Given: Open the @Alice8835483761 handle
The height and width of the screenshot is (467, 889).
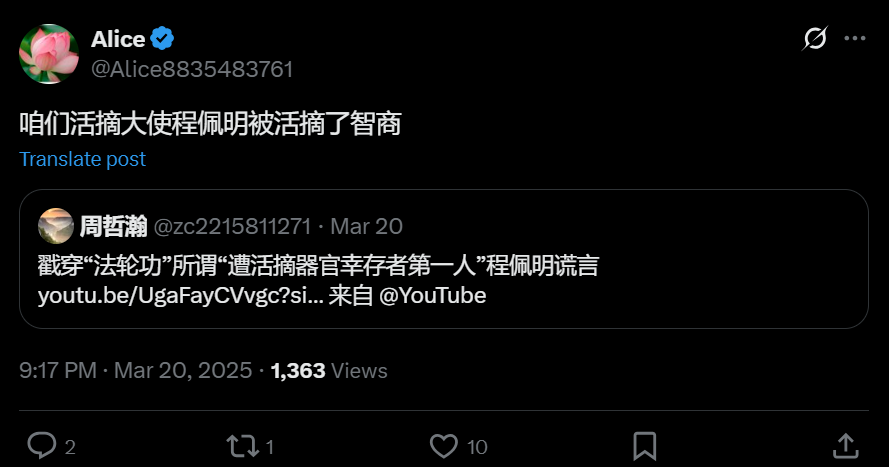Looking at the screenshot, I should pos(192,69).
